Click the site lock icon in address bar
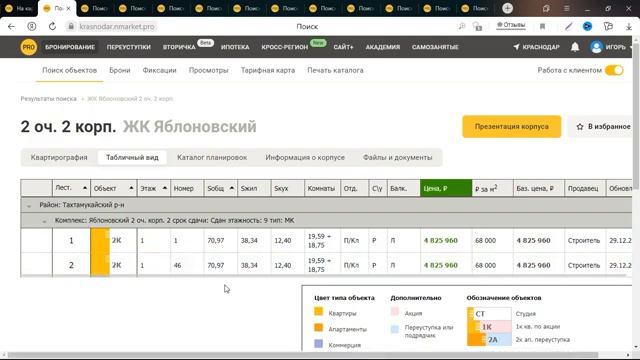Viewport: 640px width, 360px height. pyautogui.click(x=71, y=27)
